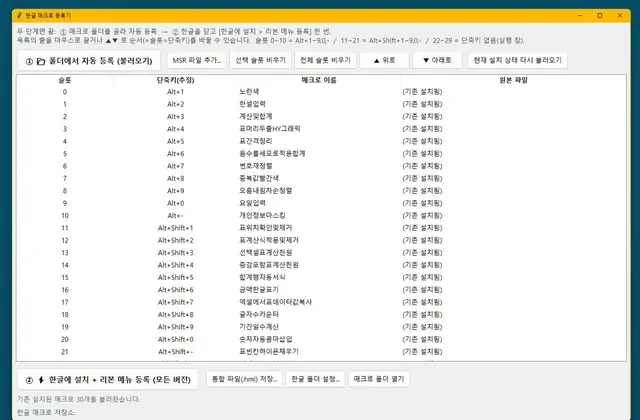Select the 개인정보마스킹 macro row

click(x=321, y=216)
